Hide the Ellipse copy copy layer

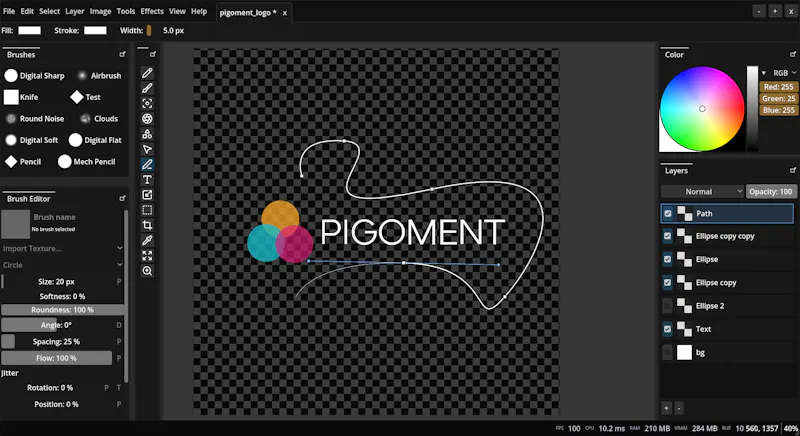click(667, 236)
